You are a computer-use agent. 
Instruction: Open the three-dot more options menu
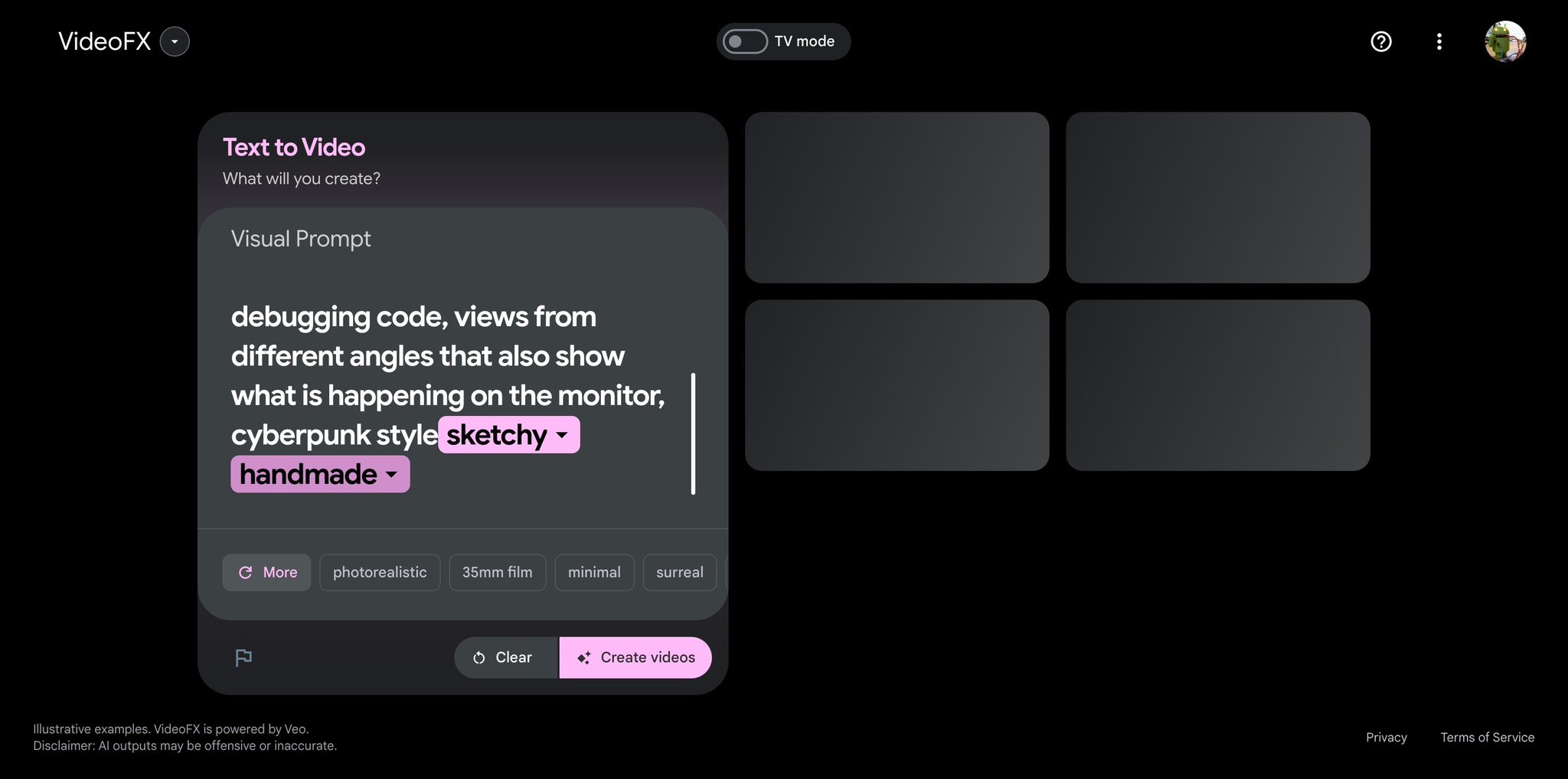click(1439, 41)
